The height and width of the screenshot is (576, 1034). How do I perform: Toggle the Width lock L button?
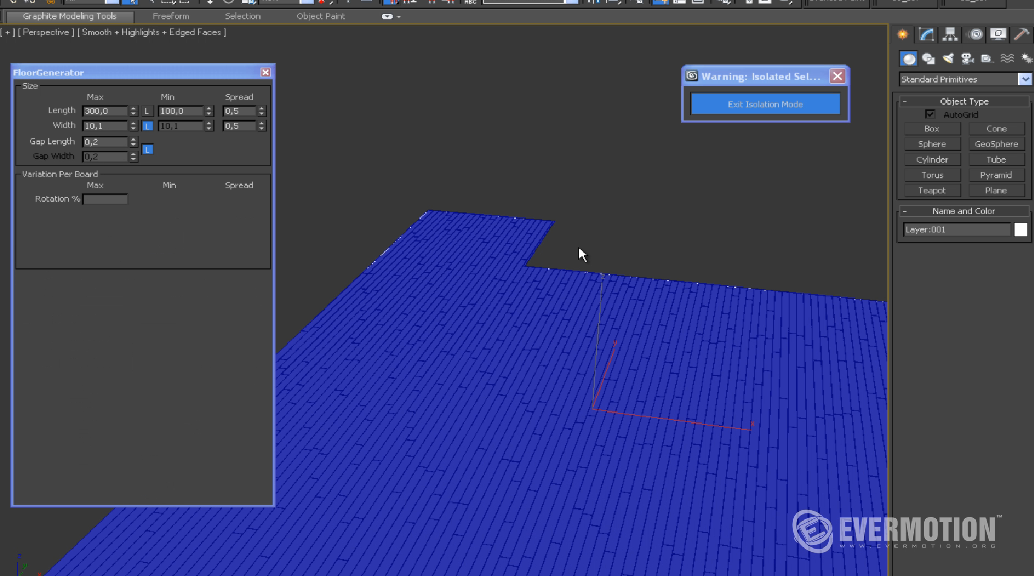click(147, 125)
